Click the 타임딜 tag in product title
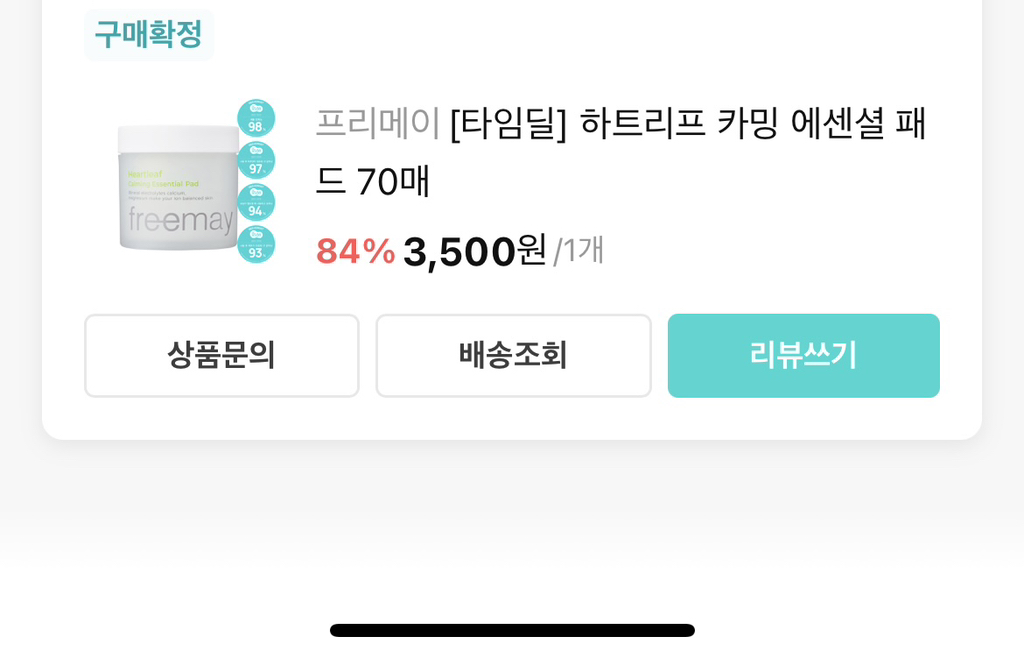1024x658 pixels. [x=508, y=123]
